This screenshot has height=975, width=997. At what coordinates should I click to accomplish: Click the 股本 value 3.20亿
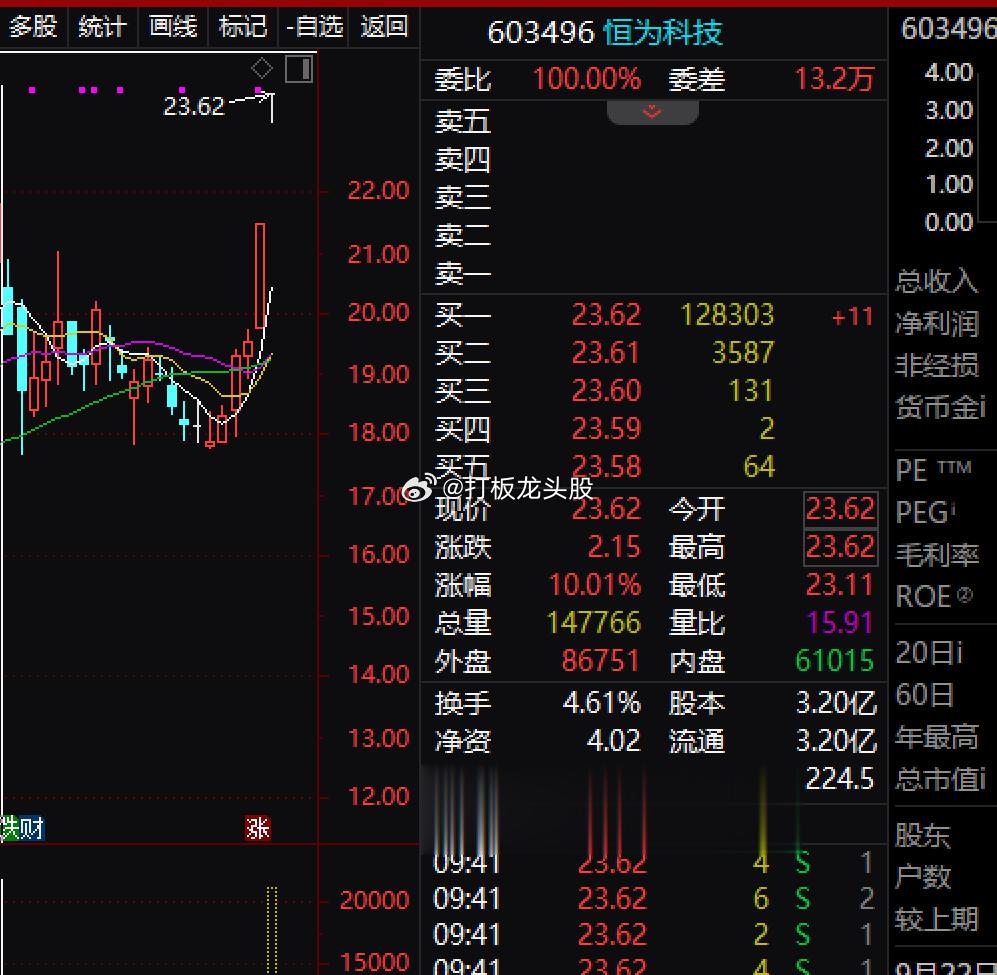pyautogui.click(x=836, y=703)
